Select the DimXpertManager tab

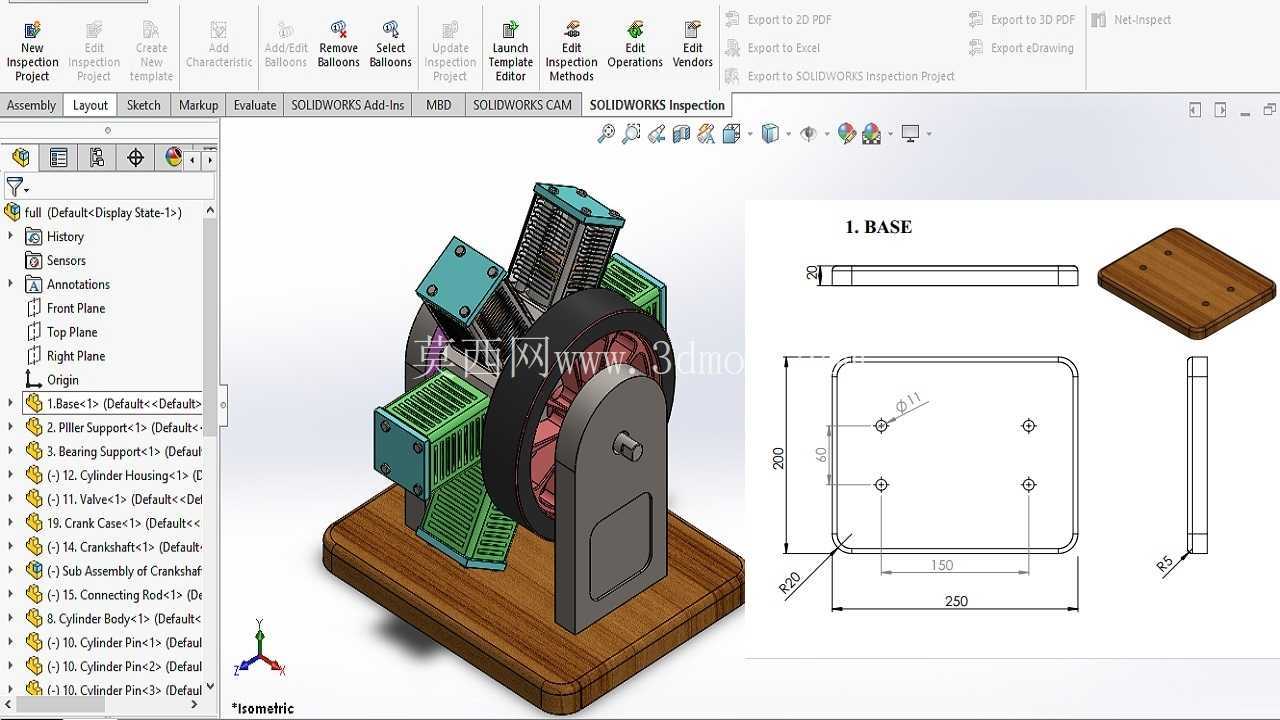click(135, 157)
